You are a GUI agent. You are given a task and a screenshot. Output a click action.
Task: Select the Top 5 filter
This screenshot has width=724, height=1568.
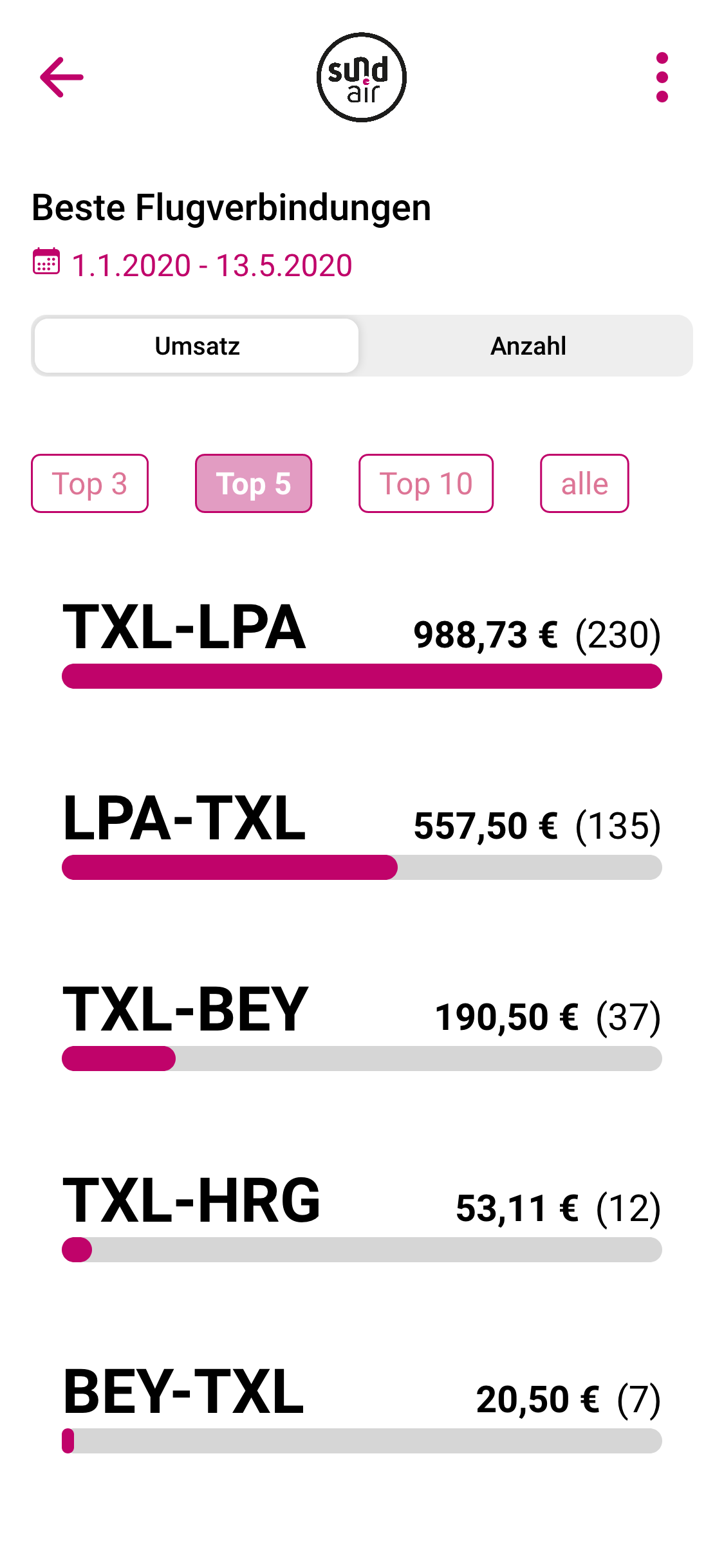pyautogui.click(x=254, y=483)
